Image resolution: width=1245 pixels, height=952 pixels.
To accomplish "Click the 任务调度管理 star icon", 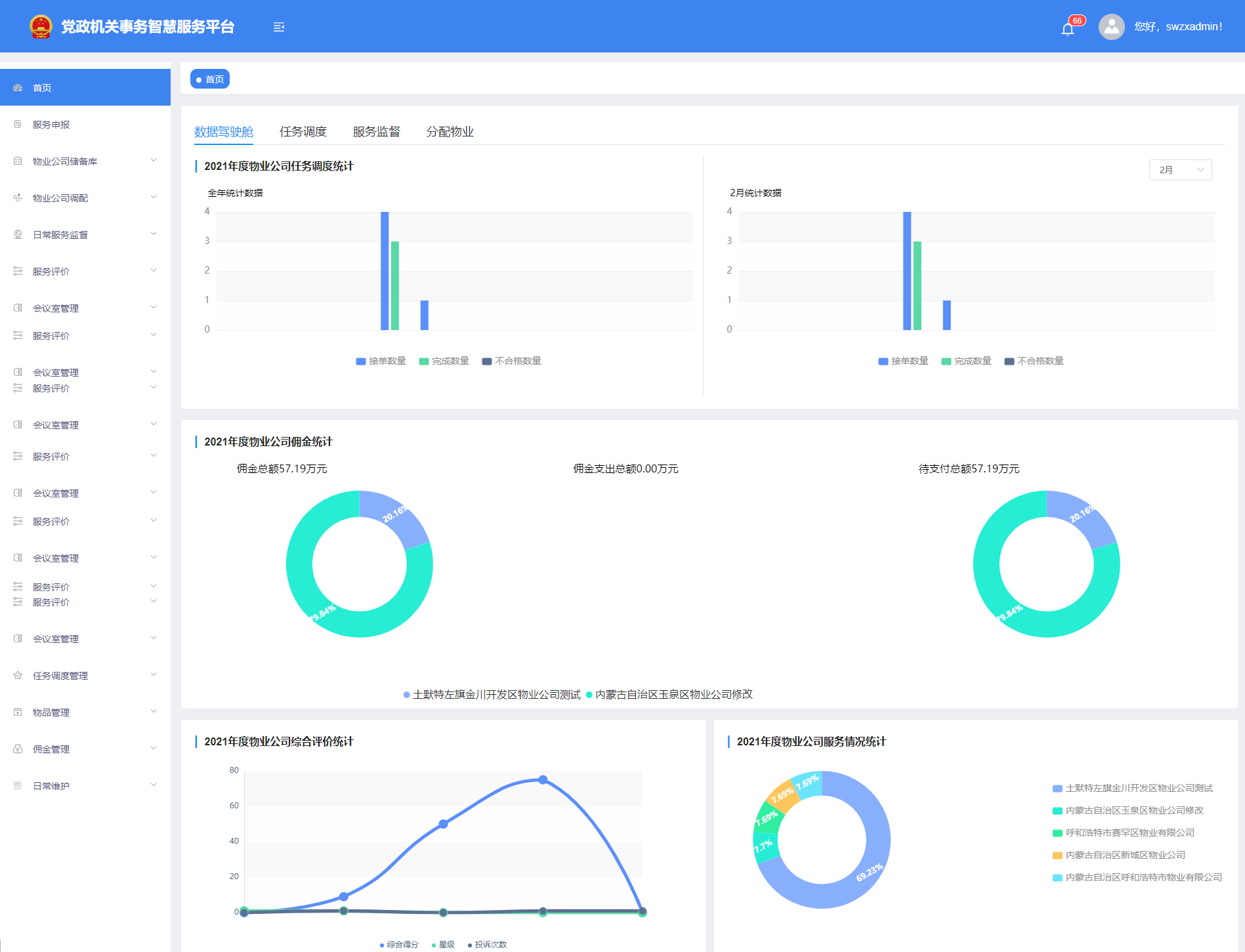I will (18, 675).
